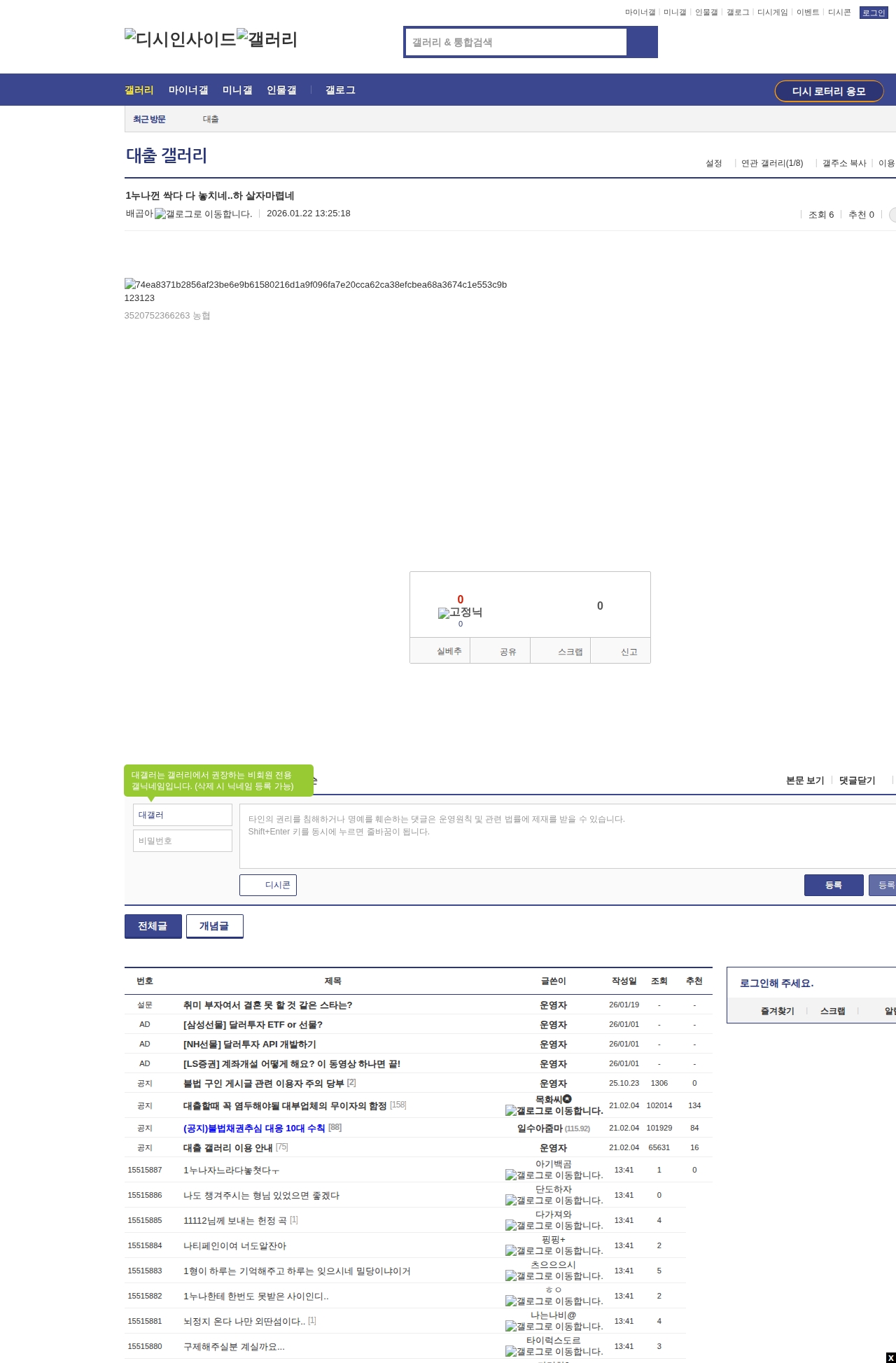The image size is (896, 1363).
Task: Select 갤러리 in the blue navigation bar
Action: point(139,90)
